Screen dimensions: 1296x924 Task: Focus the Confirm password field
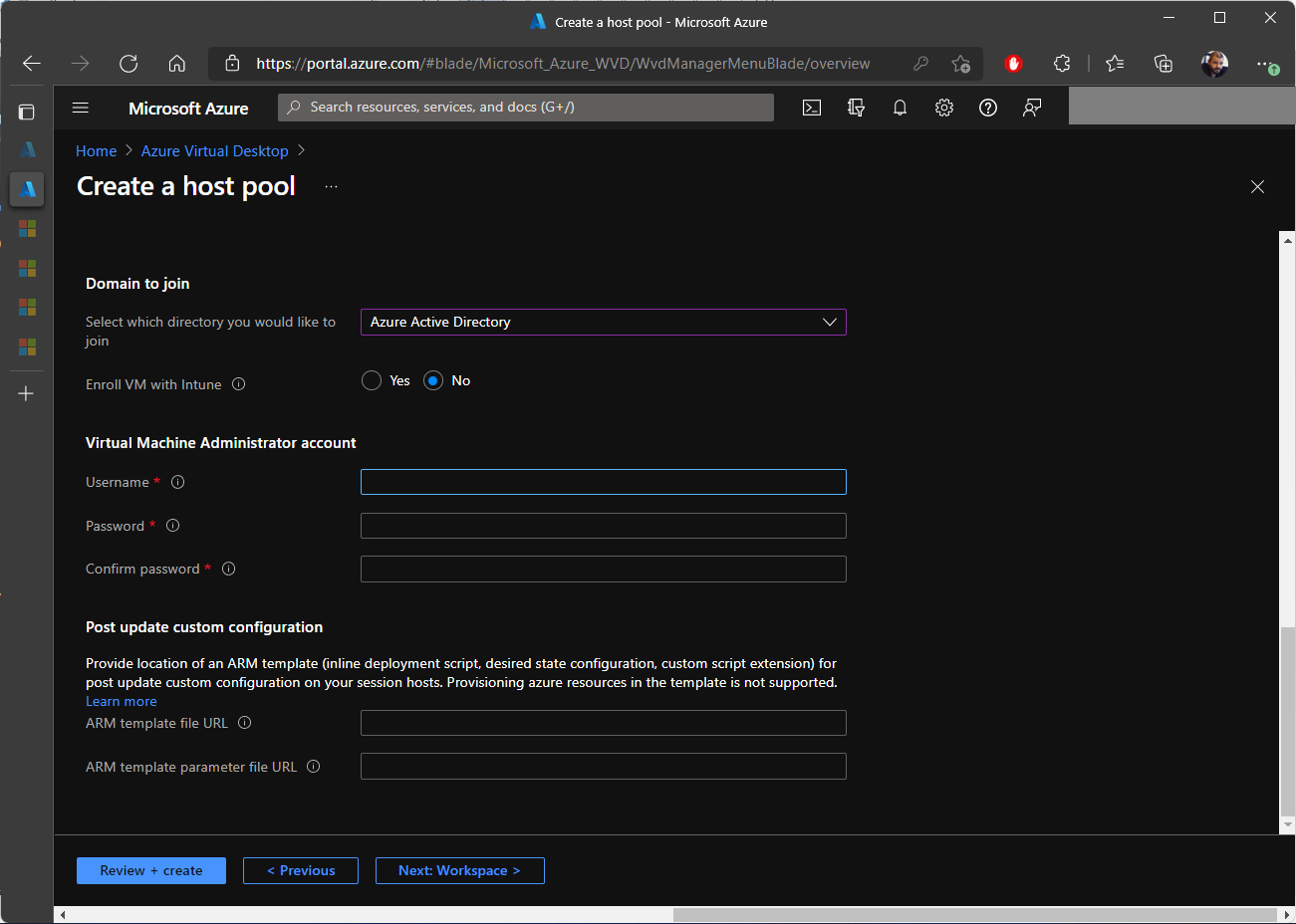(604, 569)
